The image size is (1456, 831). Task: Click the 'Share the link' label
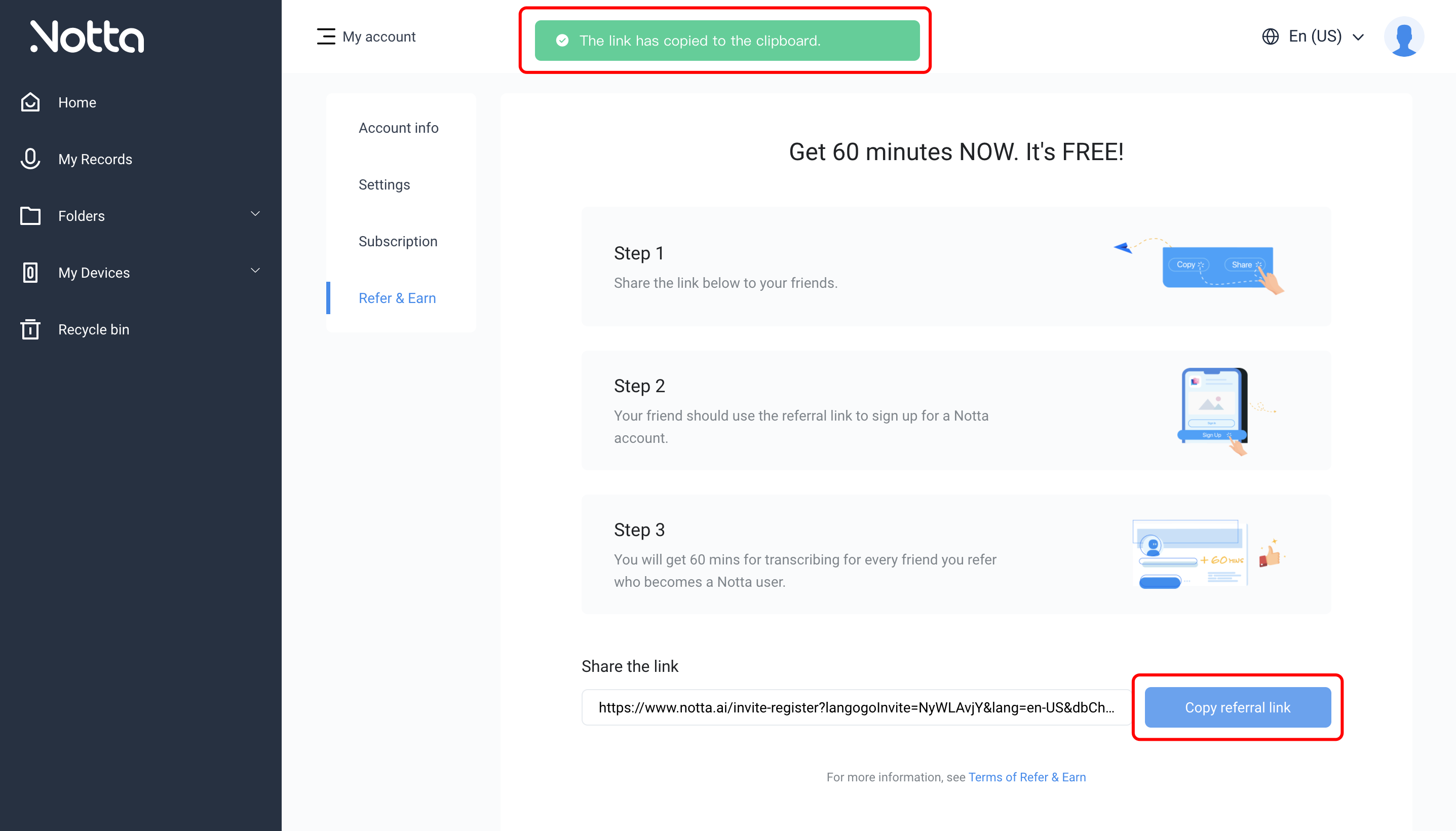coord(629,666)
